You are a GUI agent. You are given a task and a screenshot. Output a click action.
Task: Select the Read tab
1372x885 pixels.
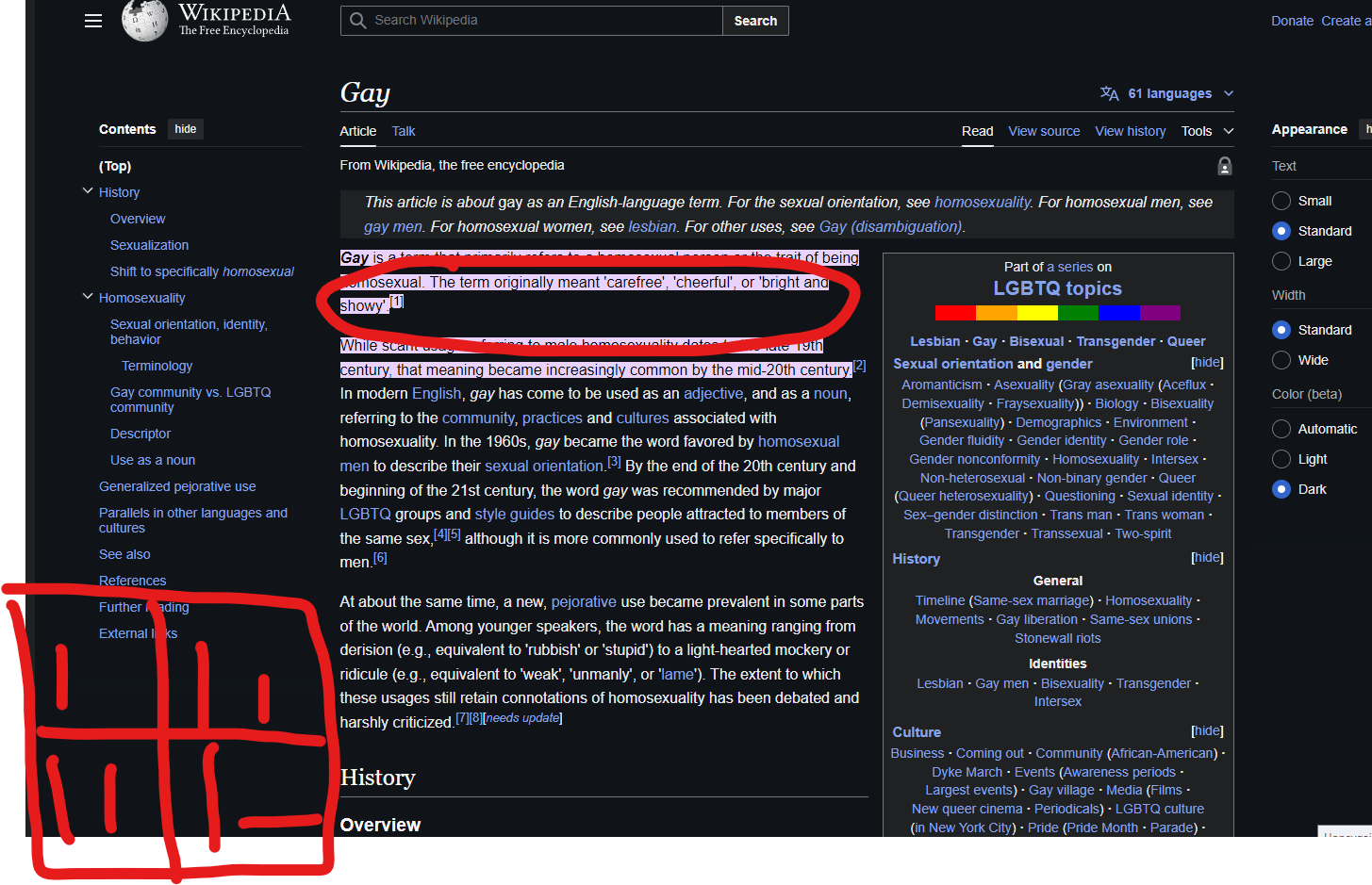pyautogui.click(x=978, y=131)
